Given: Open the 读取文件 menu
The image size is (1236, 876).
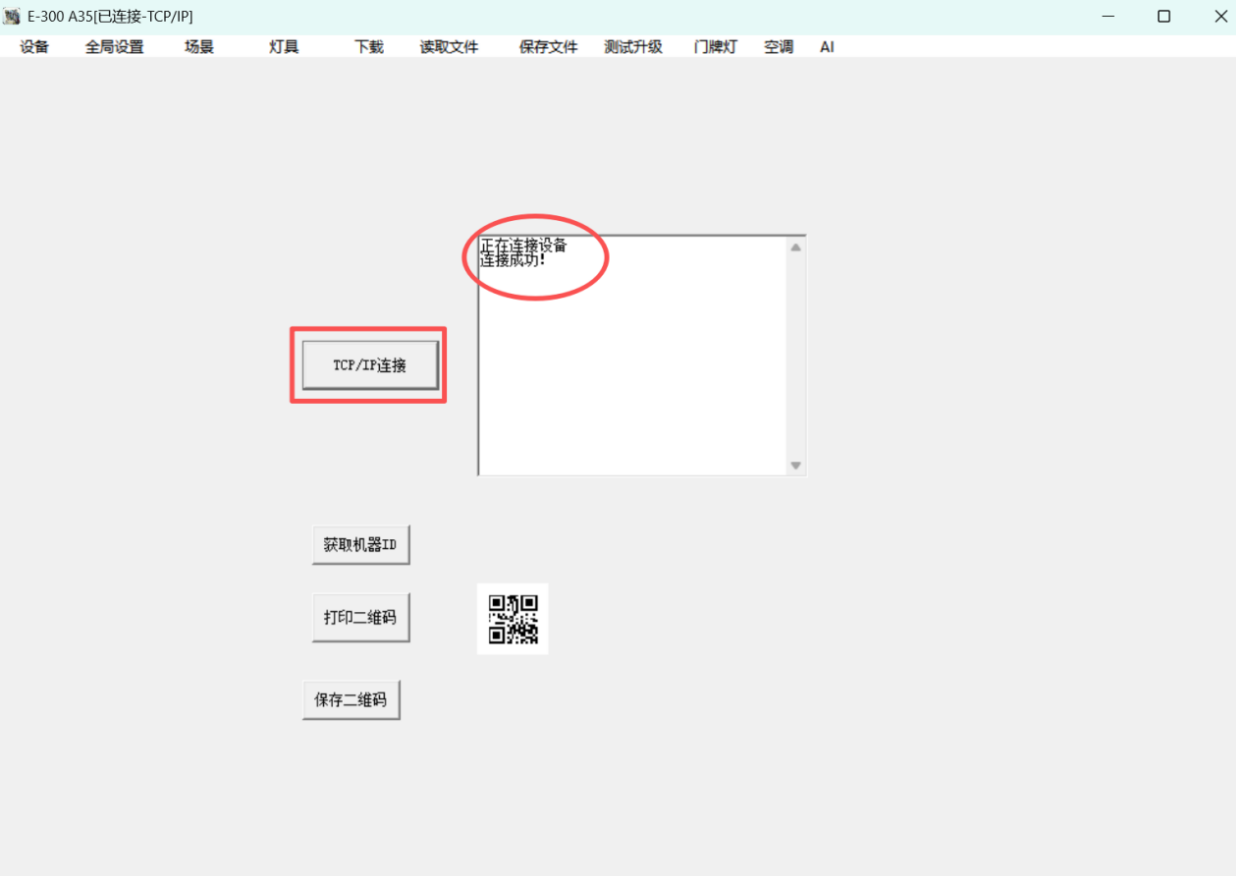Looking at the screenshot, I should click(x=449, y=47).
